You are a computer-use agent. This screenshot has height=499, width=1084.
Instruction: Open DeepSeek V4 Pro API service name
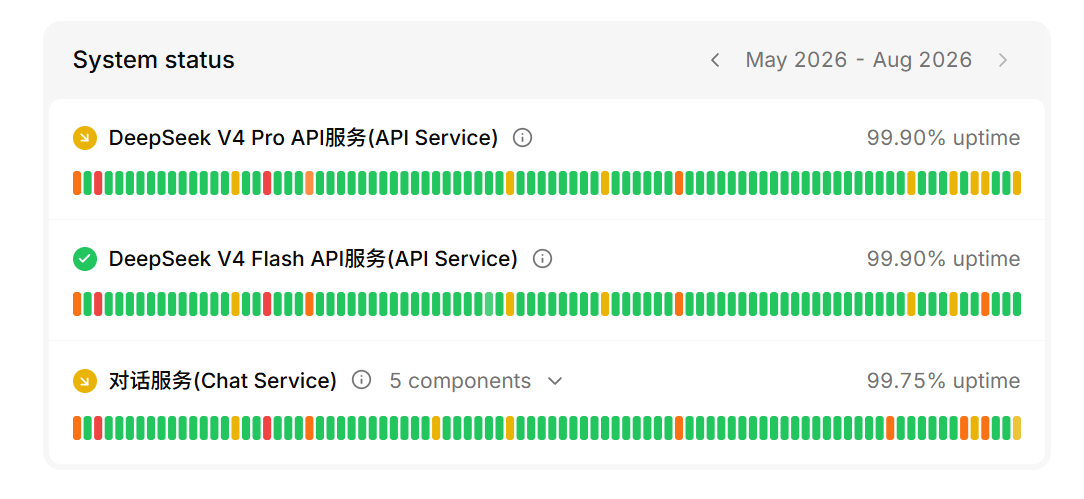(303, 138)
